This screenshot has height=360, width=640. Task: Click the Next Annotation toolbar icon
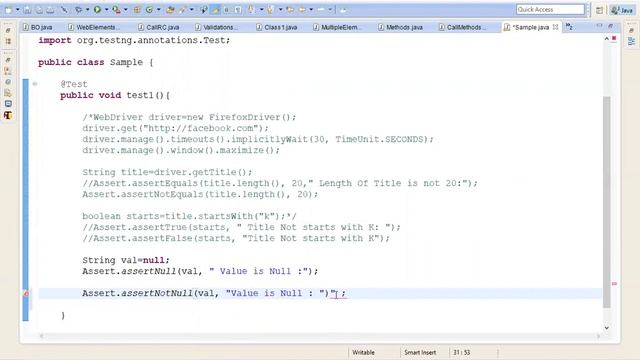(251, 9)
